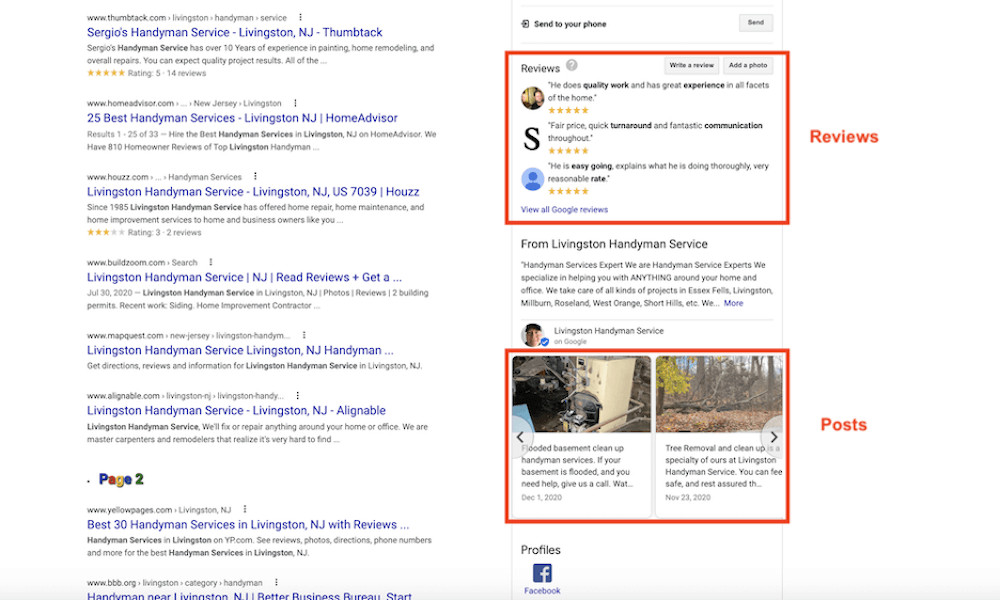The width and height of the screenshot is (1000, 600).
Task: Open Best 30 Handyman Services Yellowpages link
Action: [x=248, y=525]
